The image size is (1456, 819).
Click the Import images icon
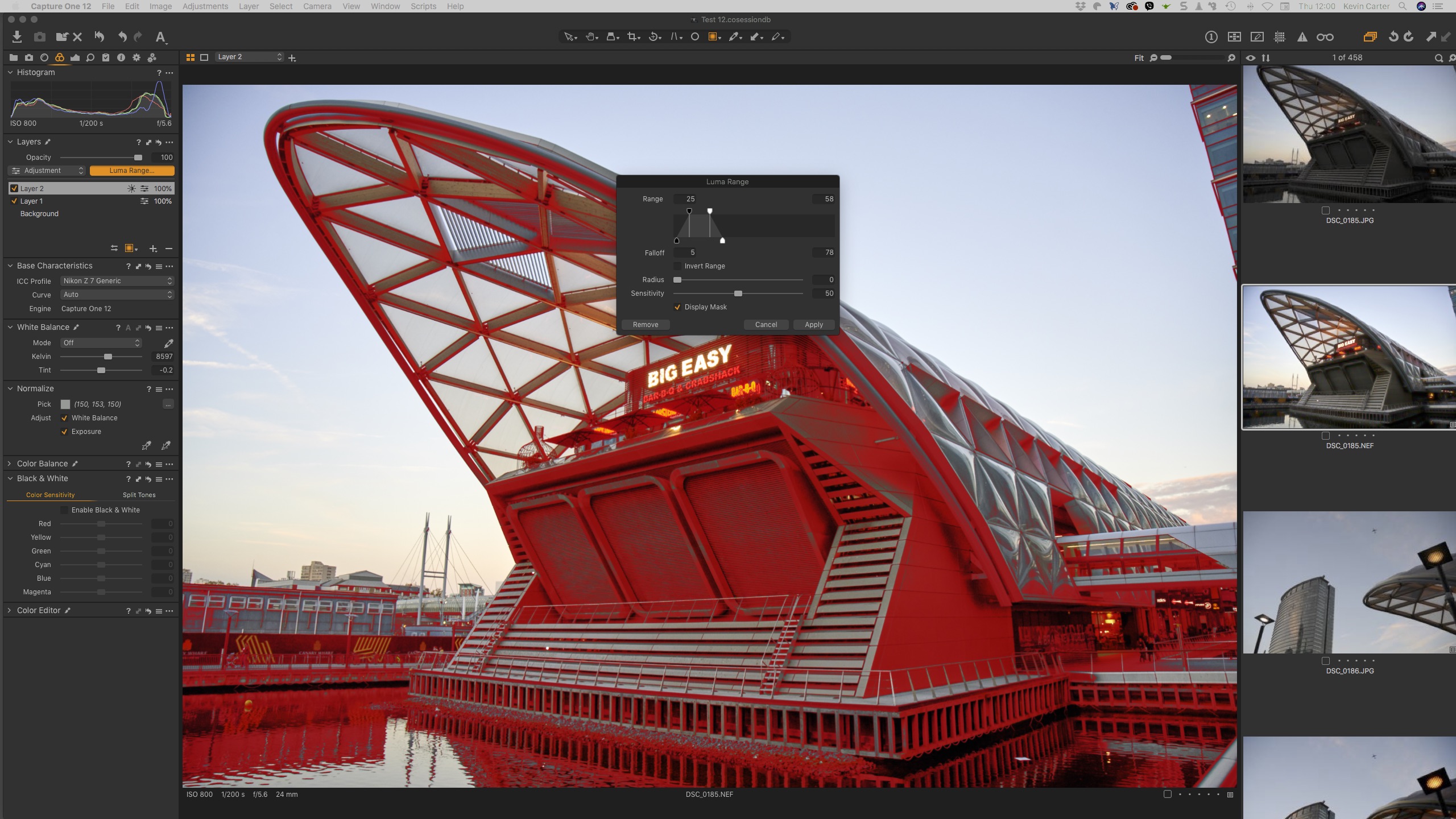(17, 37)
